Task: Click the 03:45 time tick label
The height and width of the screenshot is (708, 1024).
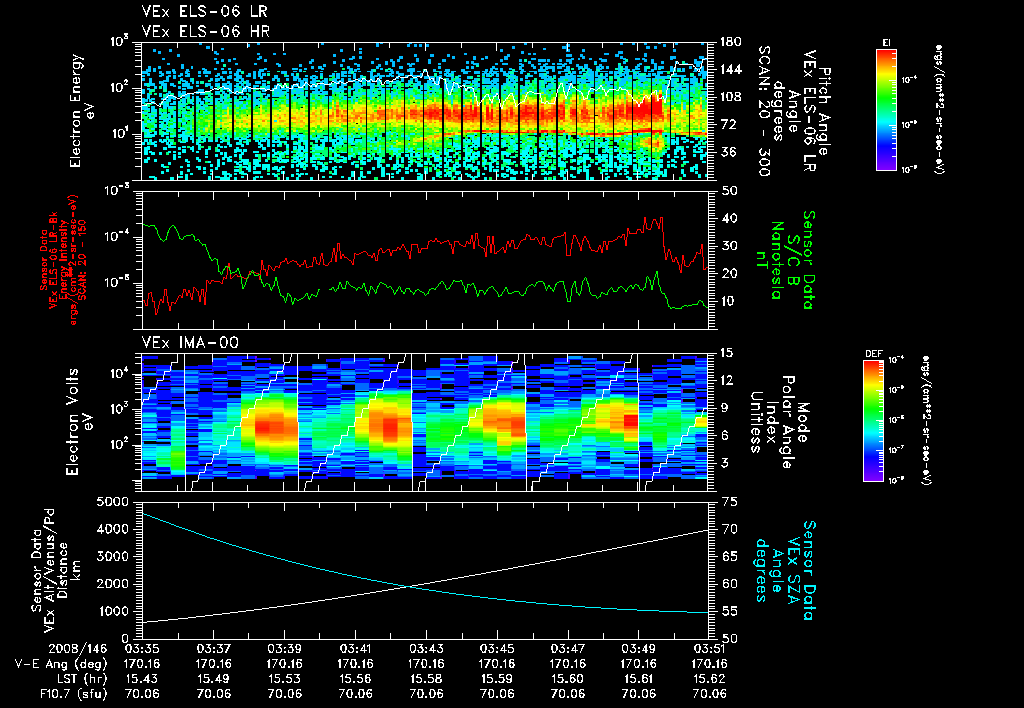Action: pos(497,649)
